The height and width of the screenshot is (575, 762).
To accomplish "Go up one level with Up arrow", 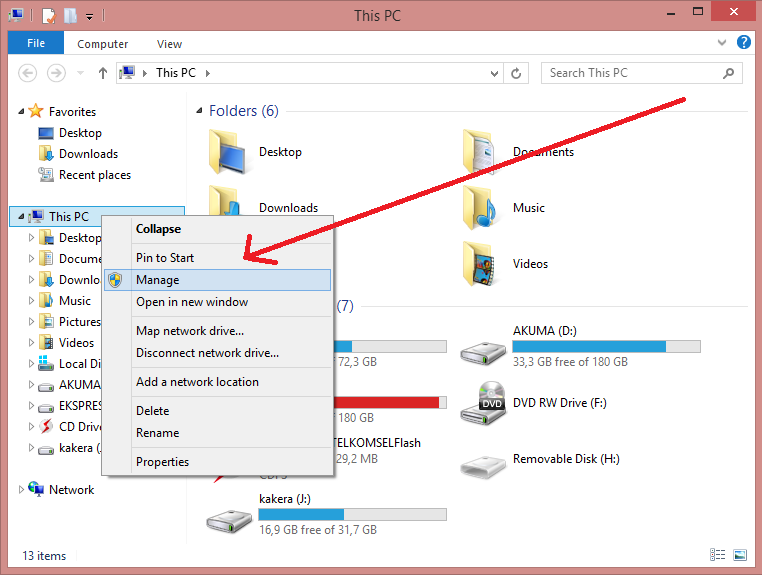I will pyautogui.click(x=103, y=73).
